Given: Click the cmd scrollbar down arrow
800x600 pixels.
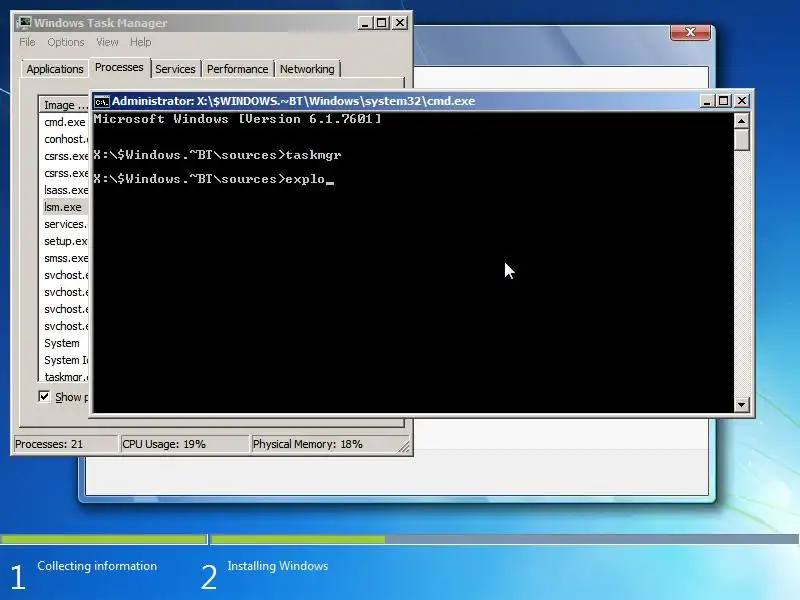Looking at the screenshot, I should tap(741, 405).
